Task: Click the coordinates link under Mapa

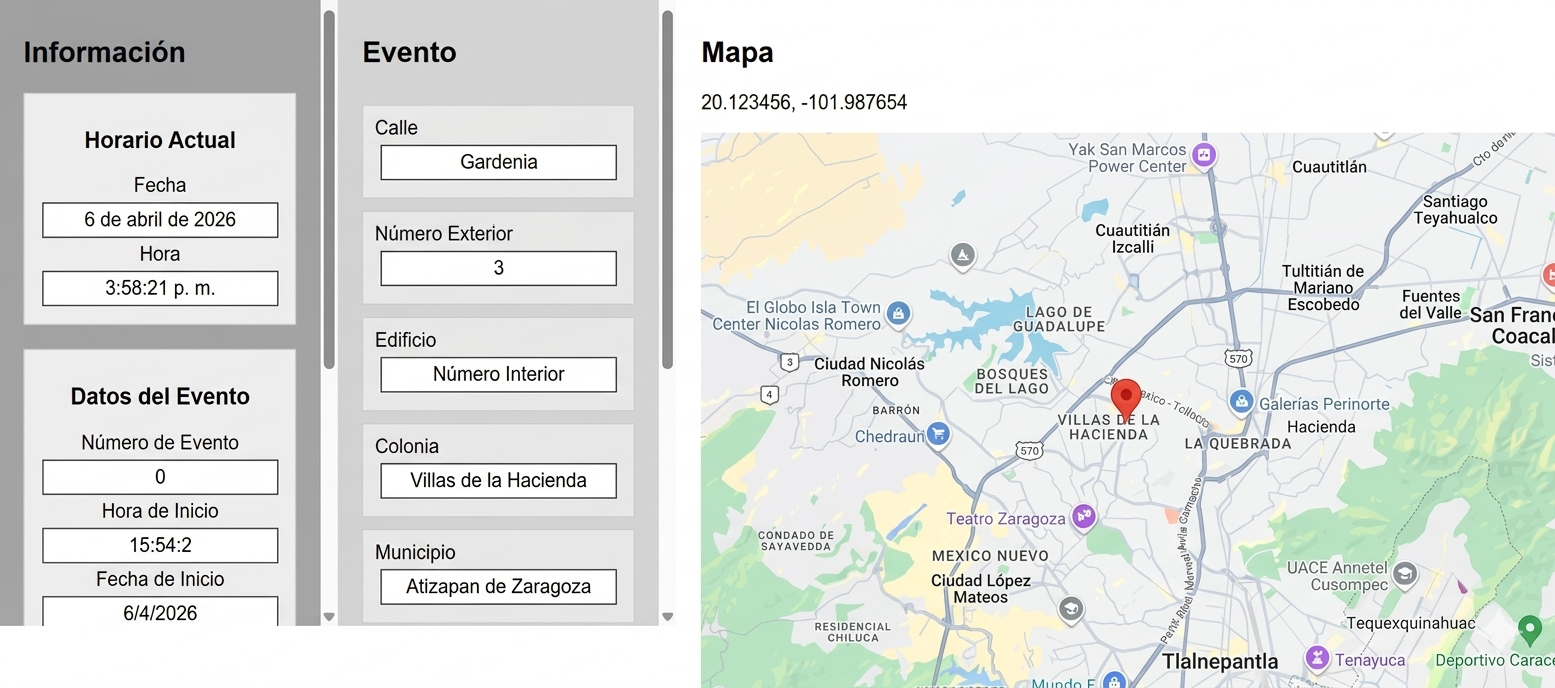Action: (x=805, y=102)
